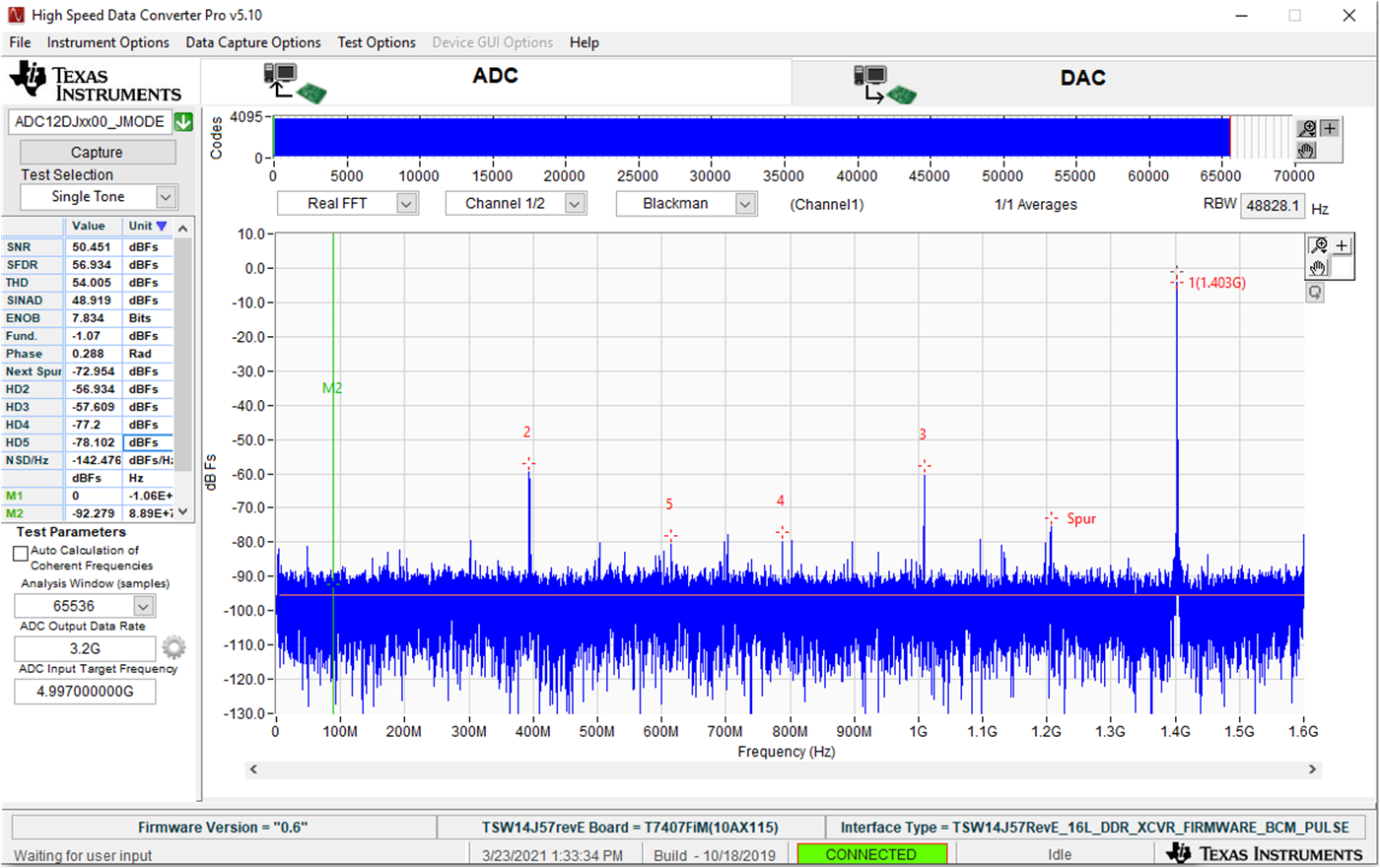
Task: Click the app icon in the title bar
Action: point(15,15)
